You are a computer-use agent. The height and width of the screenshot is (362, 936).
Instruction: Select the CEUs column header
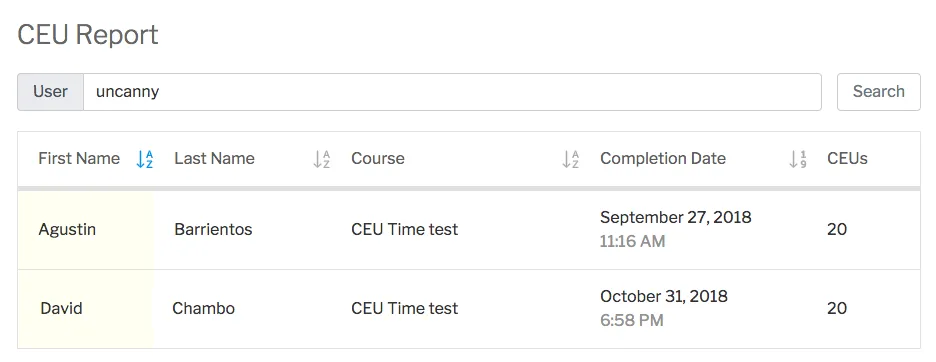(x=847, y=158)
